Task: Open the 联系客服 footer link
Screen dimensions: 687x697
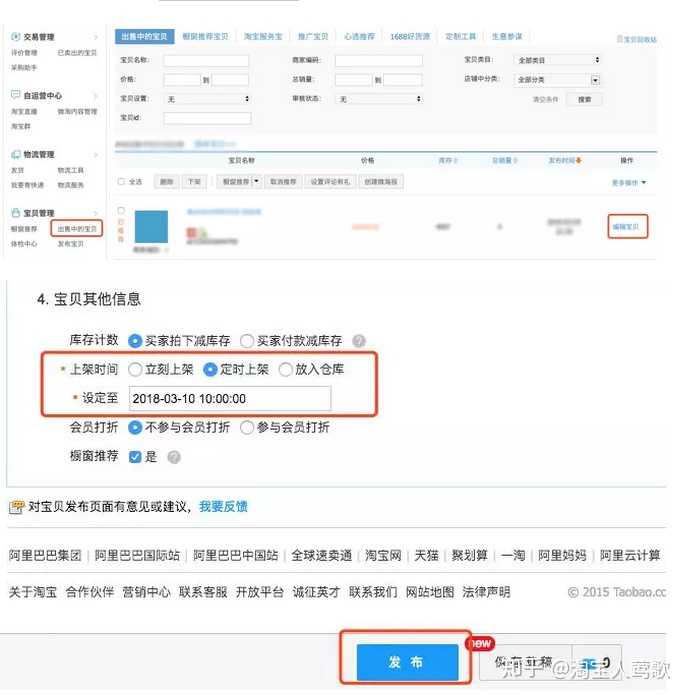Action: (x=203, y=592)
